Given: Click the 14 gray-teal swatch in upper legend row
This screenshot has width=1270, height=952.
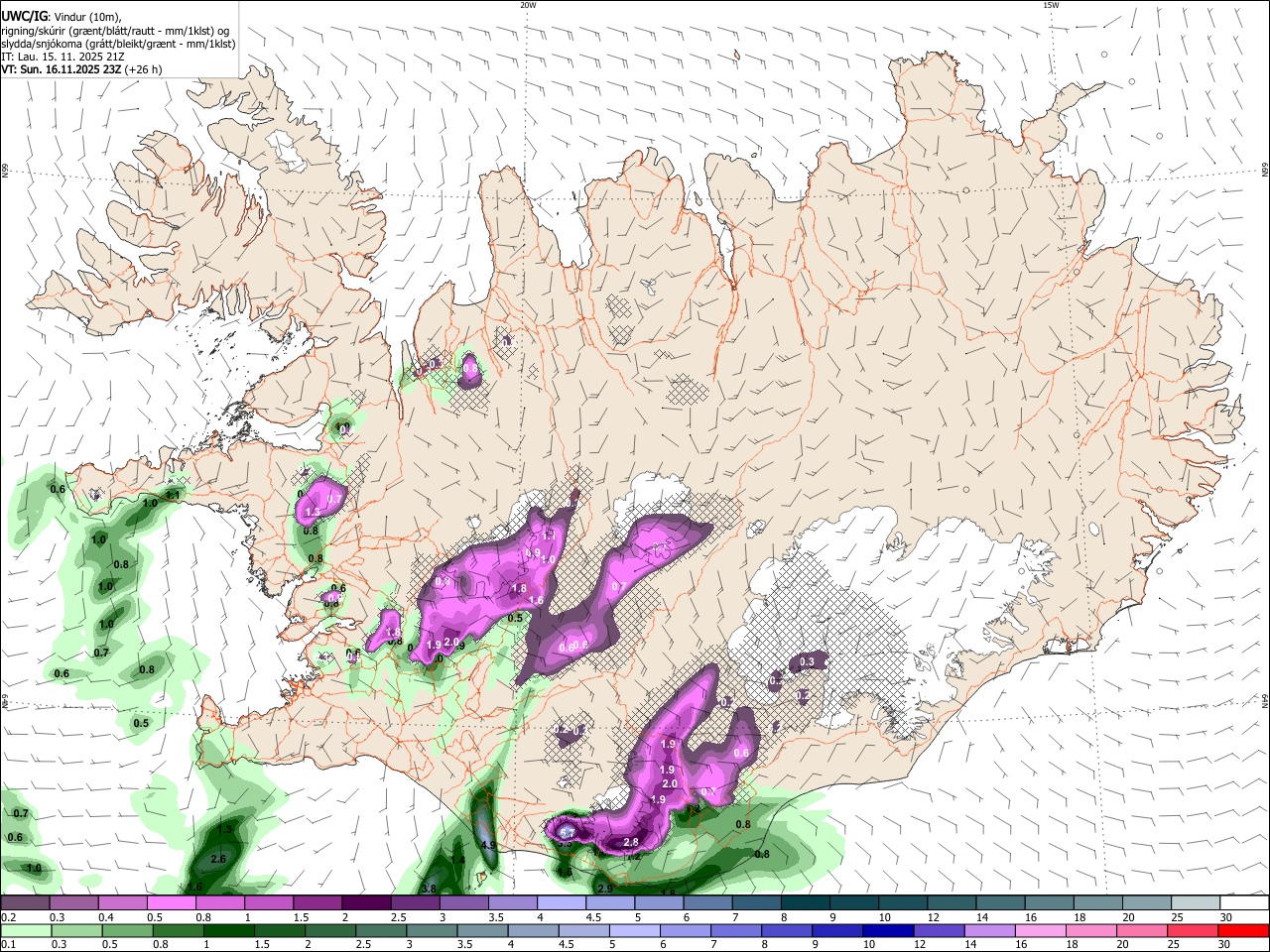Looking at the screenshot, I should (x=1001, y=902).
